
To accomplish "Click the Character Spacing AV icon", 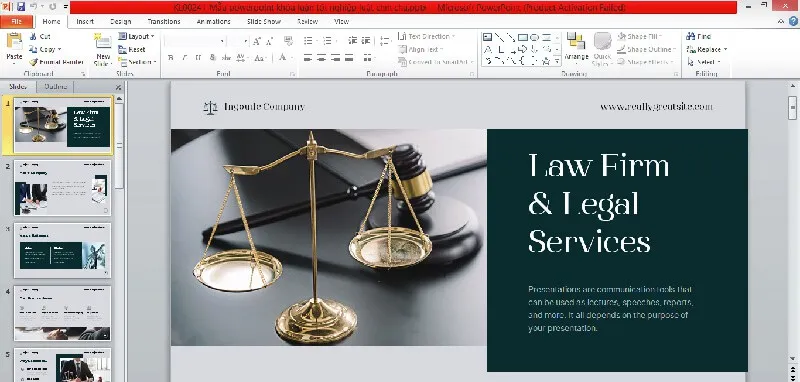I will pyautogui.click(x=241, y=58).
